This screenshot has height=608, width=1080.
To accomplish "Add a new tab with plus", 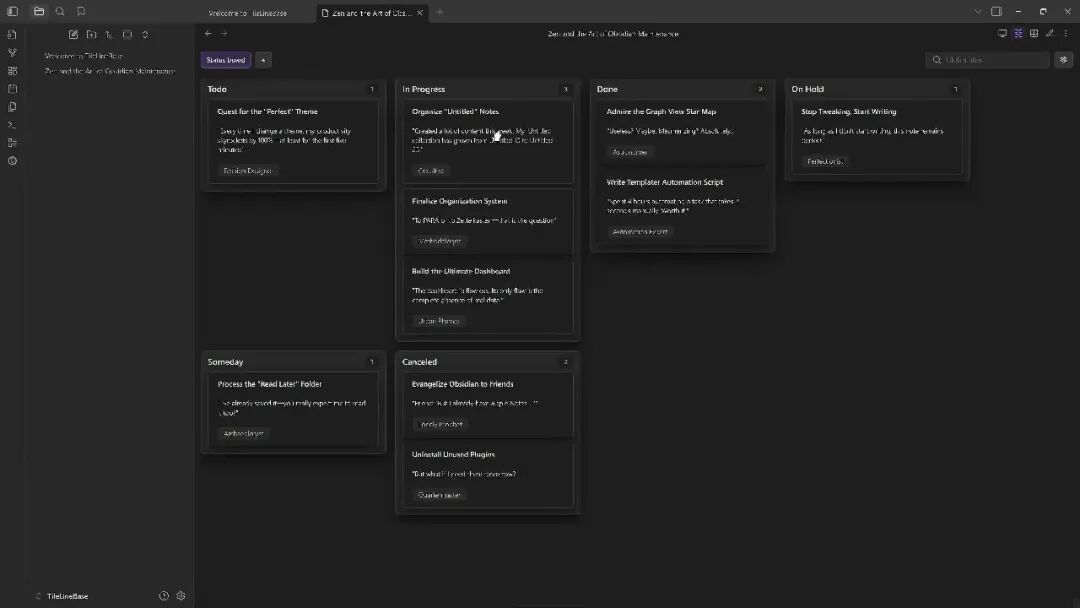I will (439, 12).
